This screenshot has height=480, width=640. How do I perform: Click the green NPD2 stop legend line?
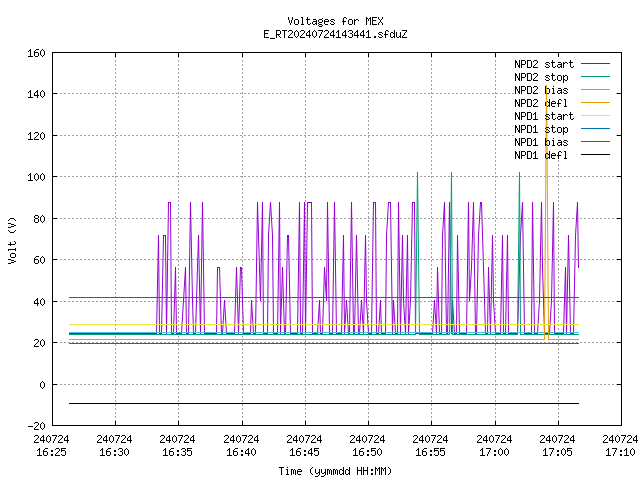coord(595,77)
